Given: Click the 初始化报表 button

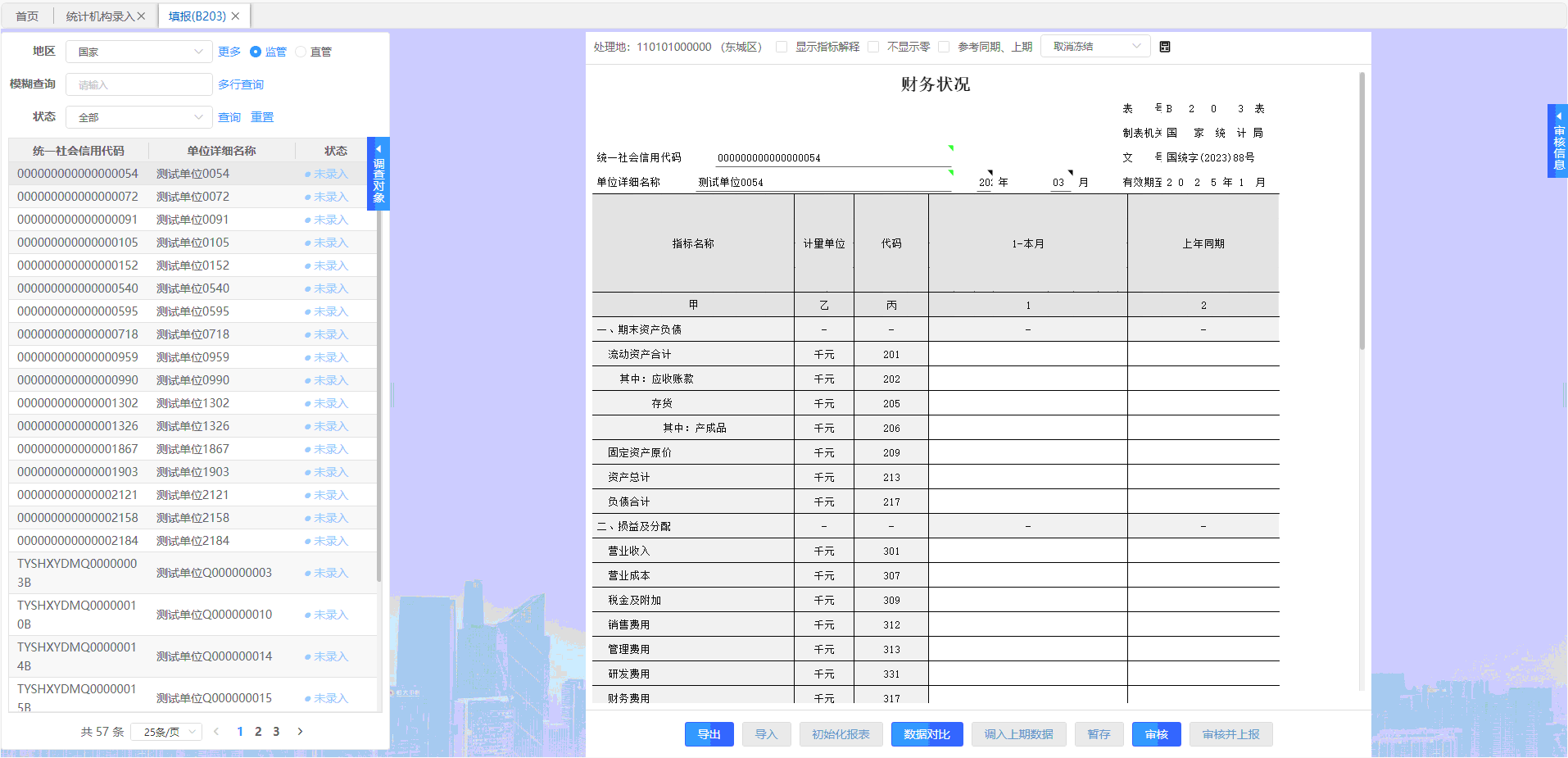Looking at the screenshot, I should tap(841, 734).
